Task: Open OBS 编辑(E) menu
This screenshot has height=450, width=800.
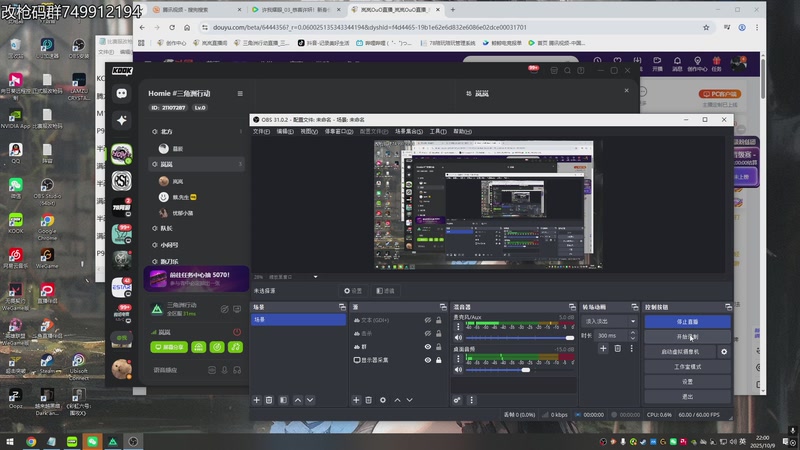Action: coord(285,132)
